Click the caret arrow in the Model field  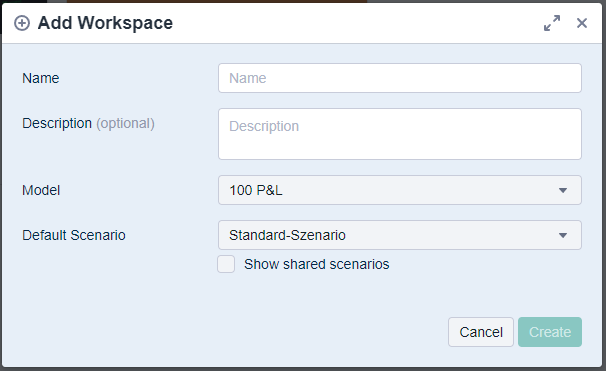coord(563,190)
